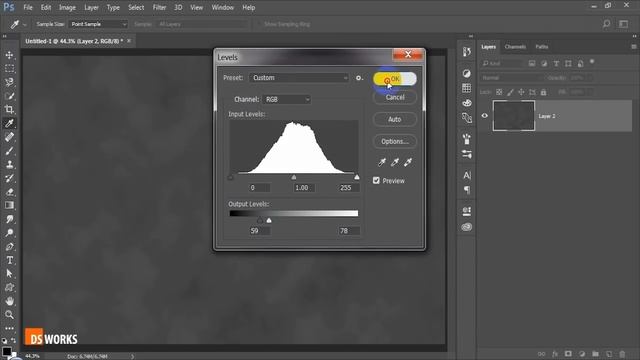The width and height of the screenshot is (640, 360).
Task: Select the Eyedropper tool in toolbar
Action: (x=9, y=123)
